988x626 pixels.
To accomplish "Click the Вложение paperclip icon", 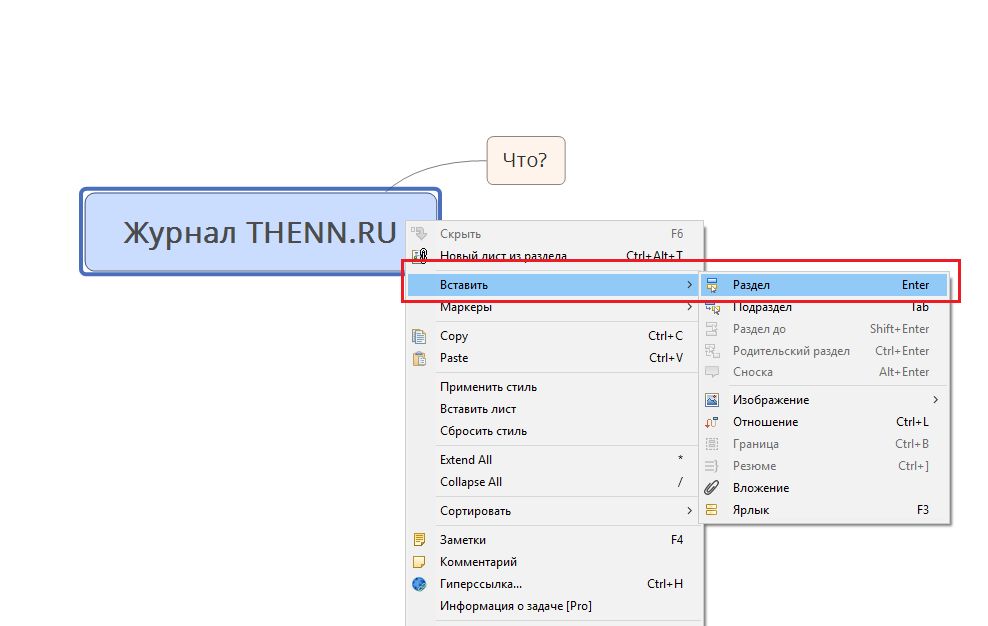I will click(x=712, y=488).
